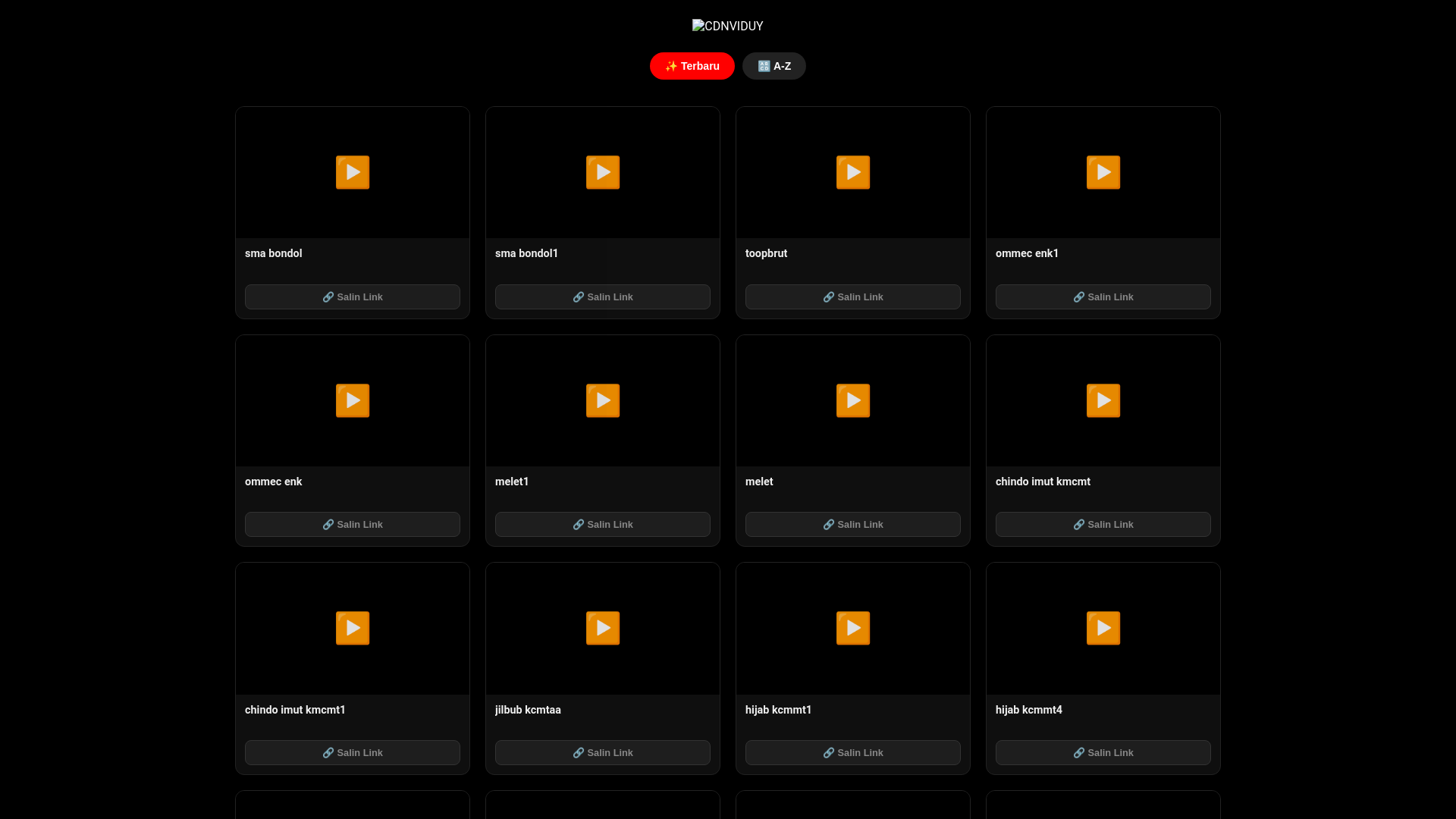The height and width of the screenshot is (819, 1456).
Task: Switch to the A-Z sort tab
Action: coord(774,66)
